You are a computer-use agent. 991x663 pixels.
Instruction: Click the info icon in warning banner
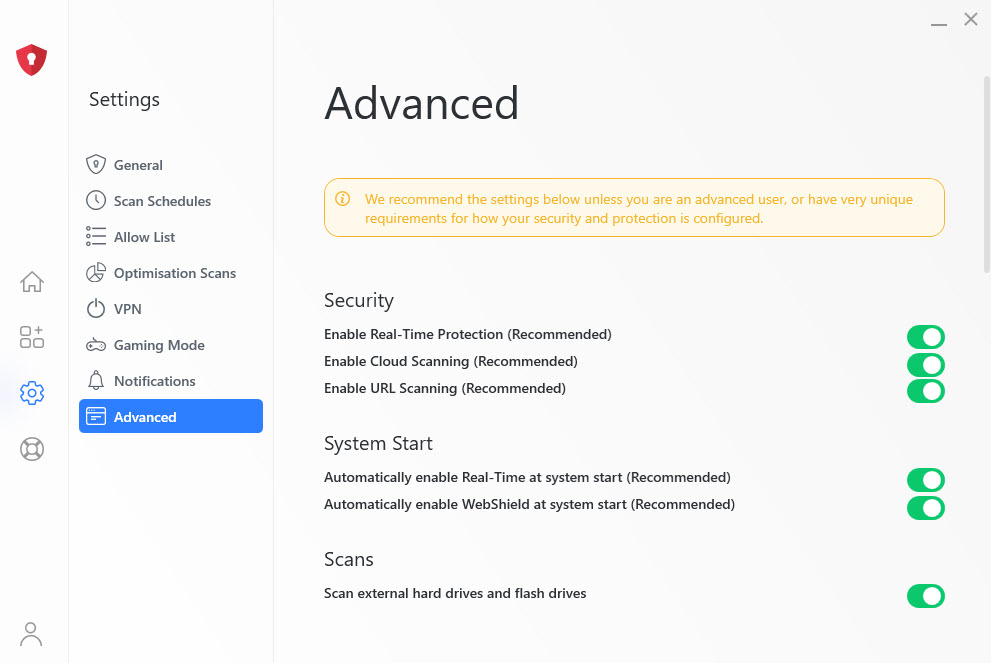(343, 199)
